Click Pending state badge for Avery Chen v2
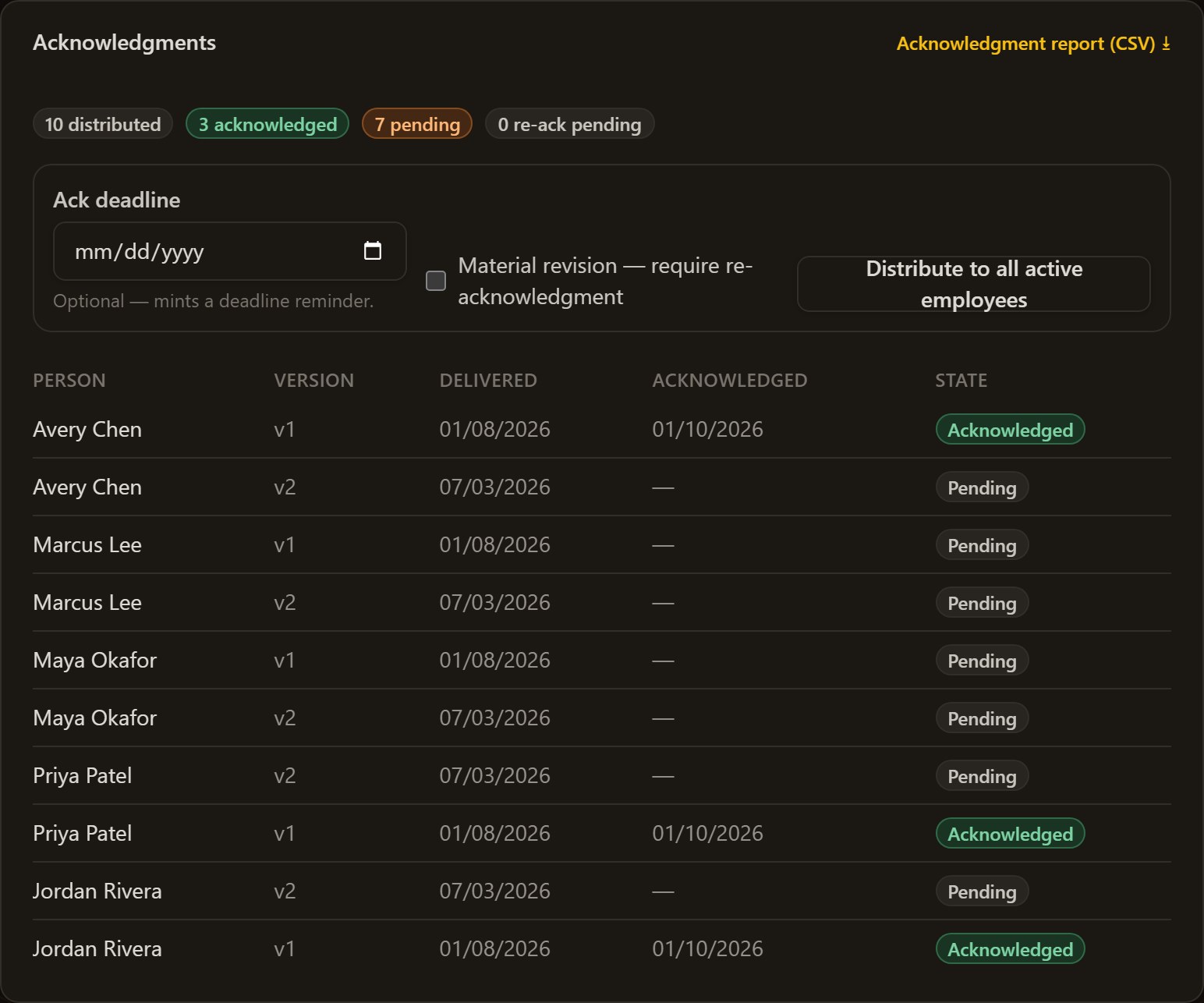The image size is (1204, 1003). (x=982, y=487)
